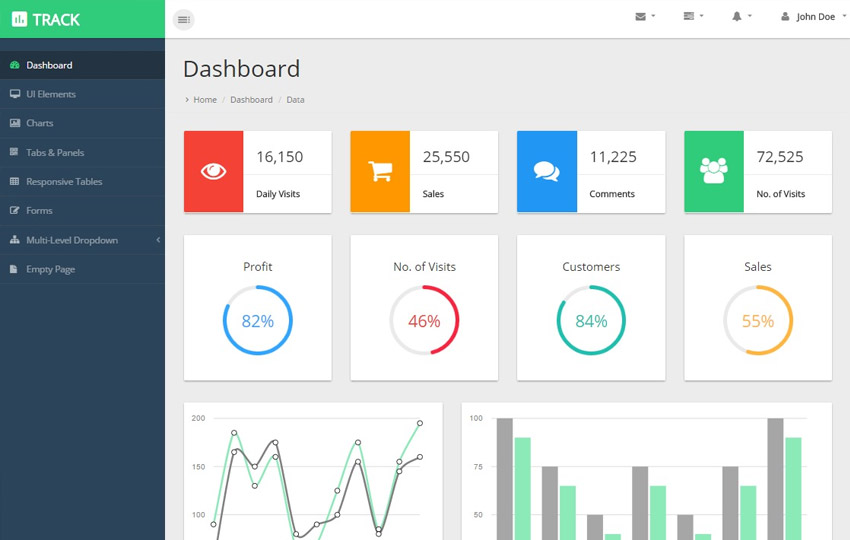Click the TRACK logo chart icon

tap(20, 20)
